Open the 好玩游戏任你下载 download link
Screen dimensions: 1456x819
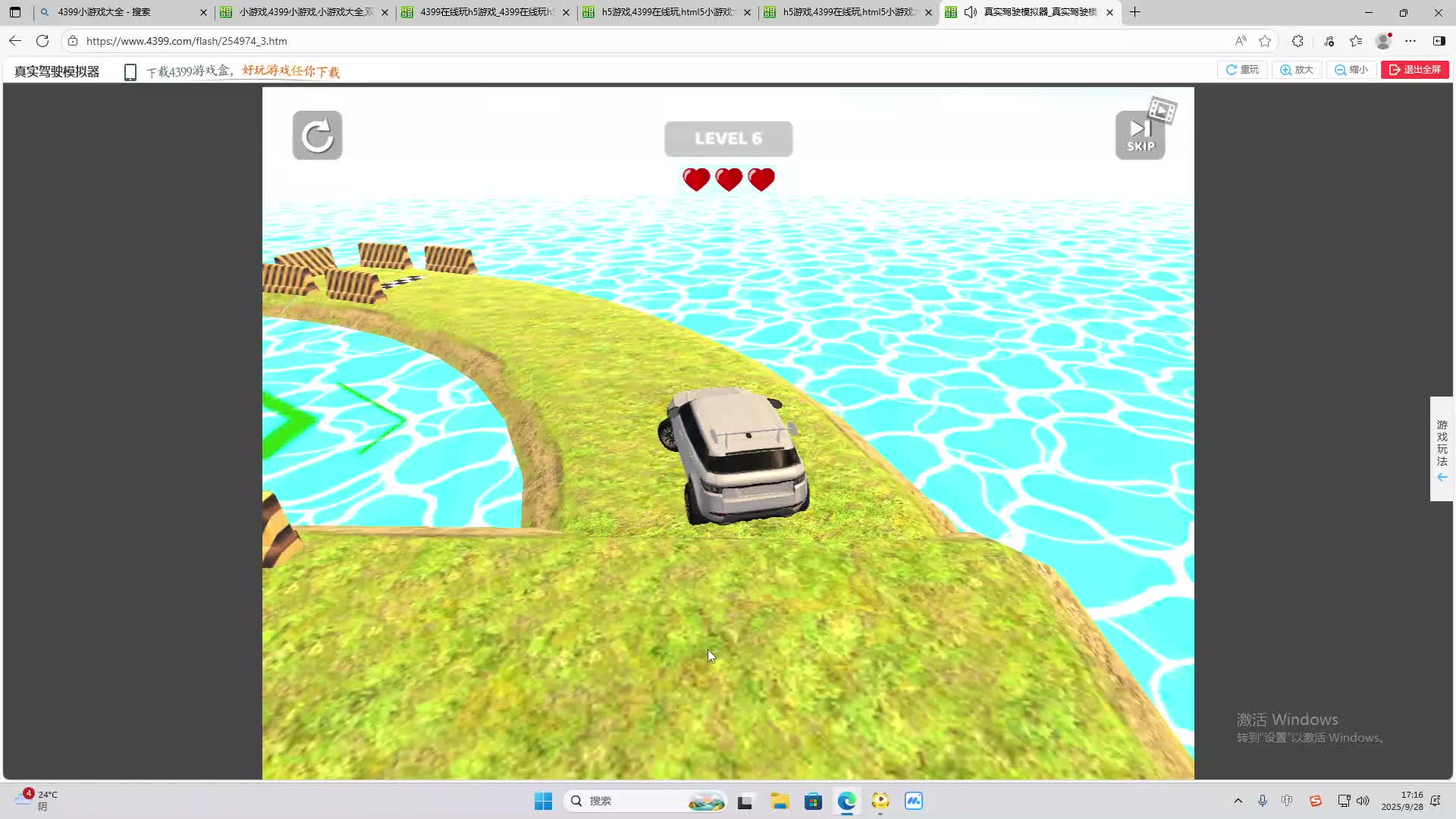[x=290, y=71]
